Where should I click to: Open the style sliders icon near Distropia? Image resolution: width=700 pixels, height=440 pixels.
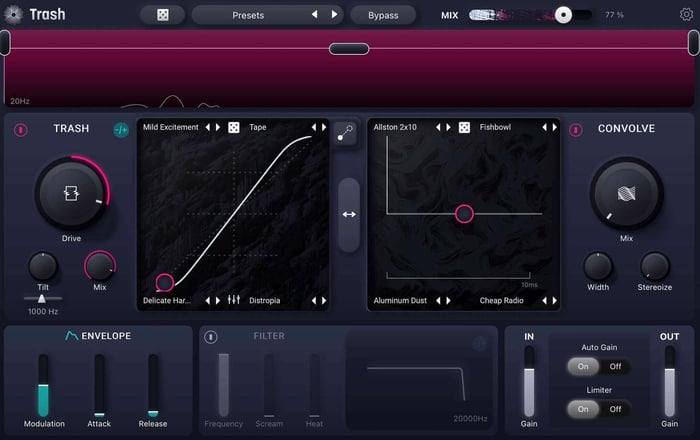tap(233, 299)
